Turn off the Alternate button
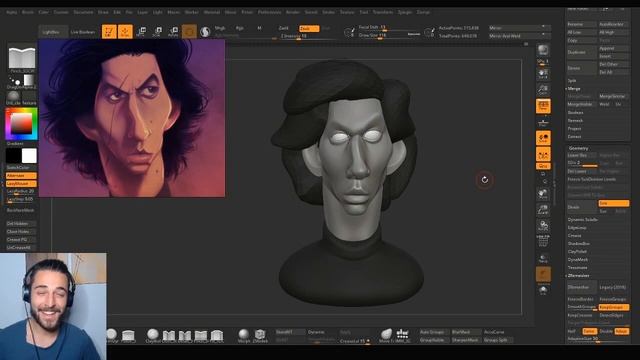This screenshot has width=640, height=360. (x=21, y=176)
